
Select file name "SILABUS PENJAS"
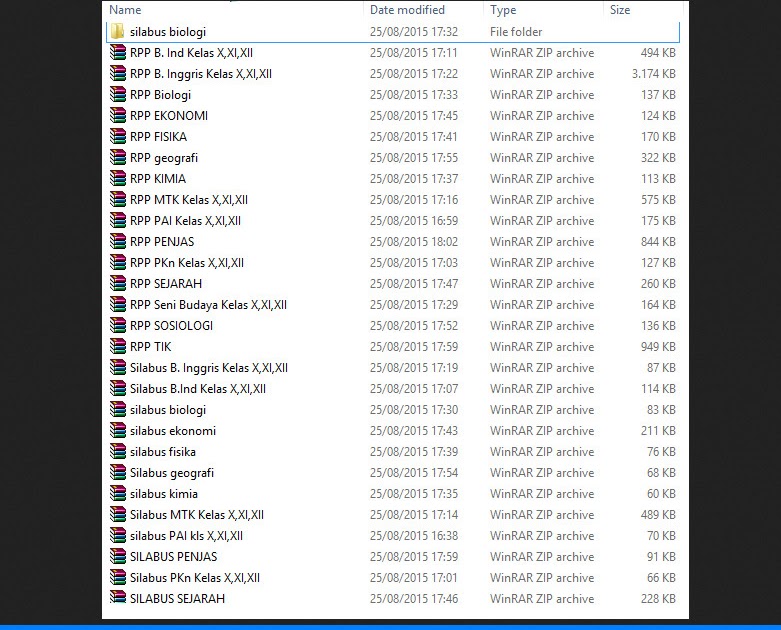click(173, 556)
